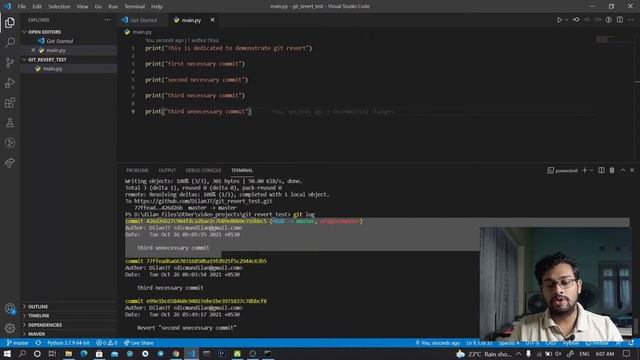
Task: Close main.py in Open Editors list
Action: click(x=33, y=50)
